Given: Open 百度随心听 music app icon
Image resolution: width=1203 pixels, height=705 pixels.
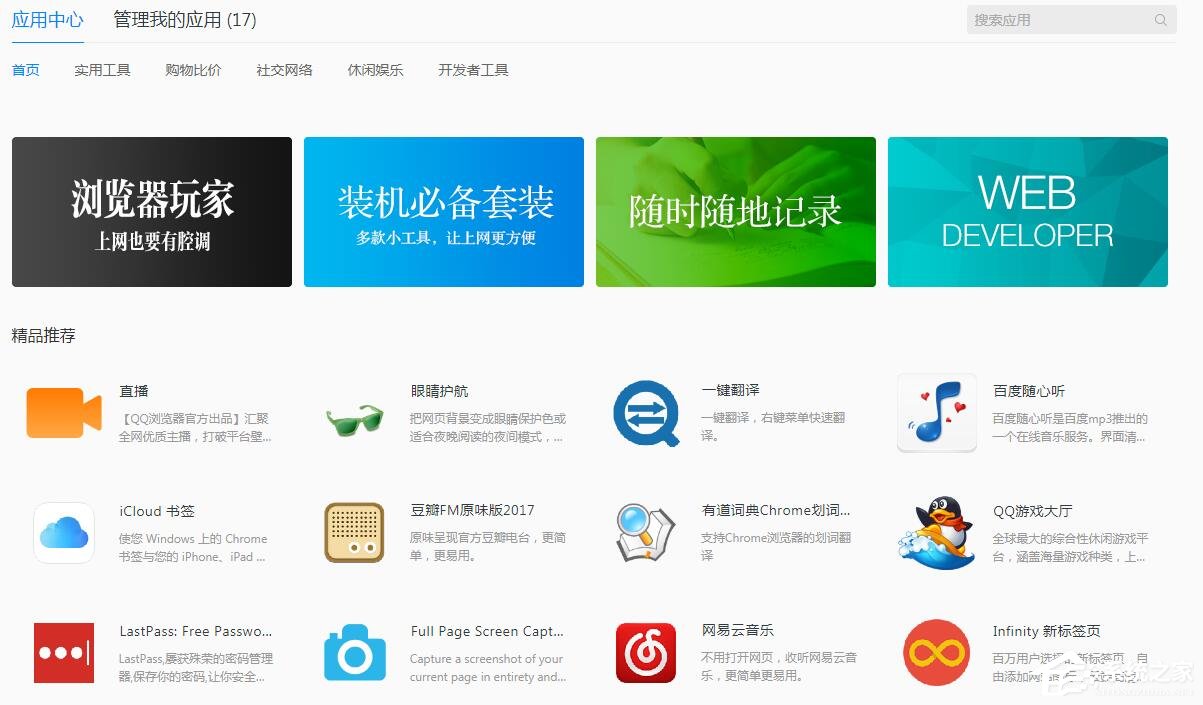Looking at the screenshot, I should tap(936, 412).
